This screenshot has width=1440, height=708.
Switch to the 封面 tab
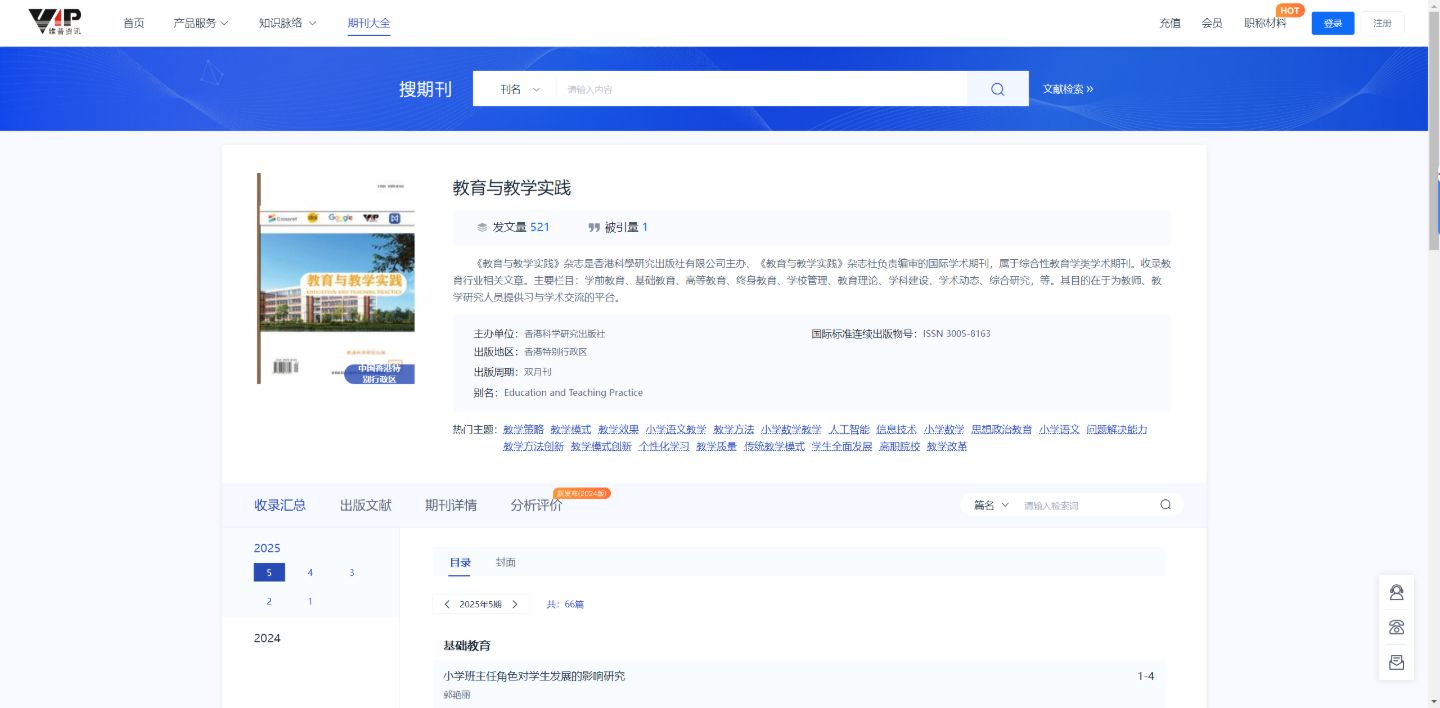click(505, 562)
